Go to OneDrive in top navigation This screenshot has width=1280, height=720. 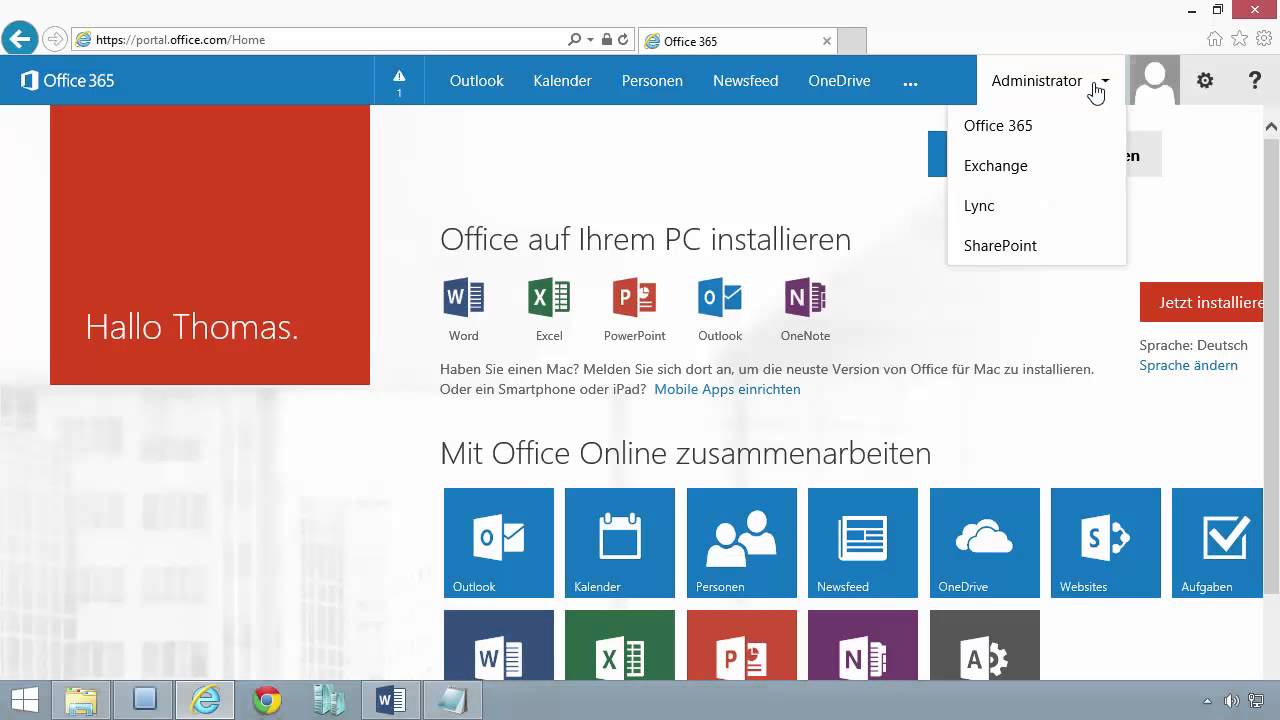coord(839,81)
